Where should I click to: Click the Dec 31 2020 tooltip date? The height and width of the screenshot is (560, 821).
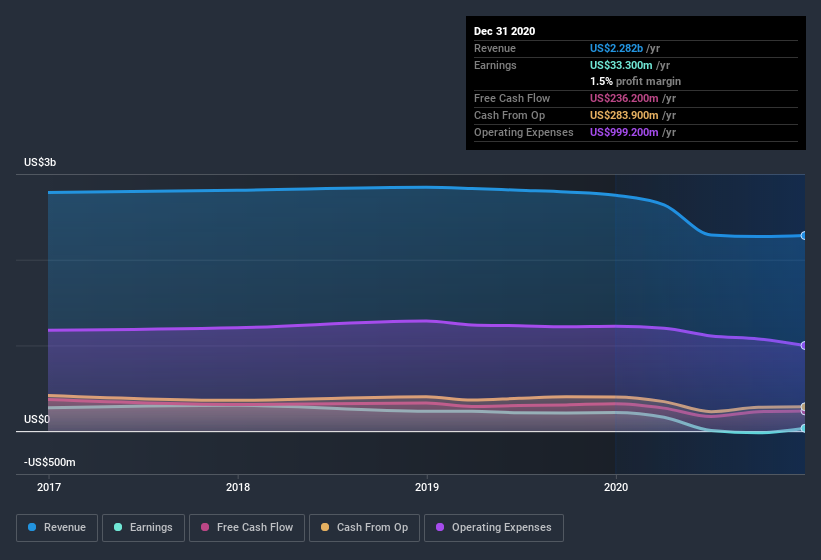coord(504,31)
